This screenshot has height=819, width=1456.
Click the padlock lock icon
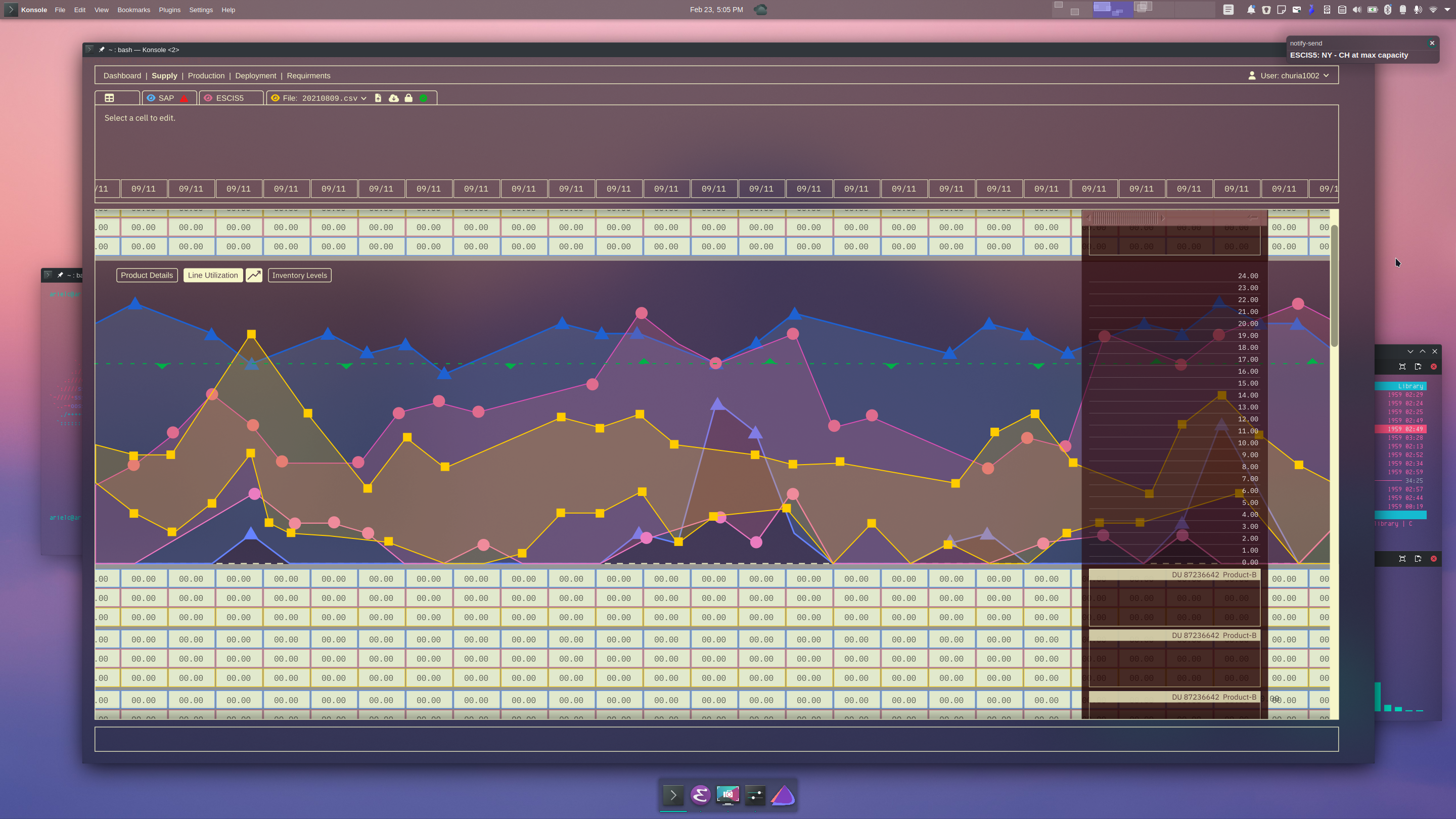pos(408,98)
